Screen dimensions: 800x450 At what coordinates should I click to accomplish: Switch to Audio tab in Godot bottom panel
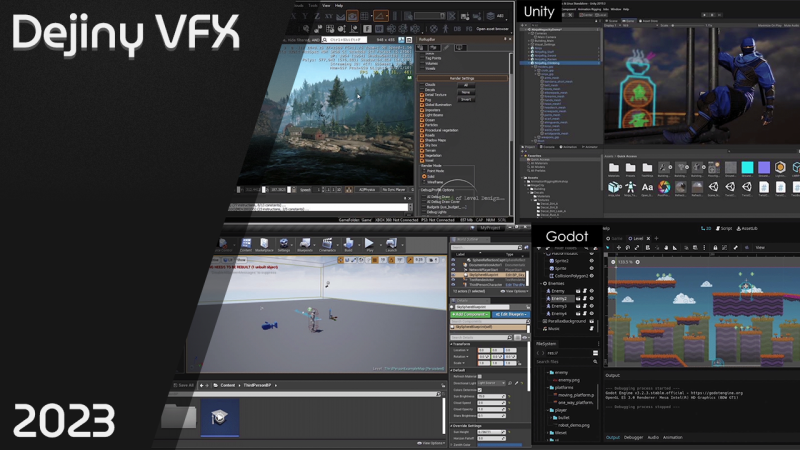pyautogui.click(x=653, y=437)
